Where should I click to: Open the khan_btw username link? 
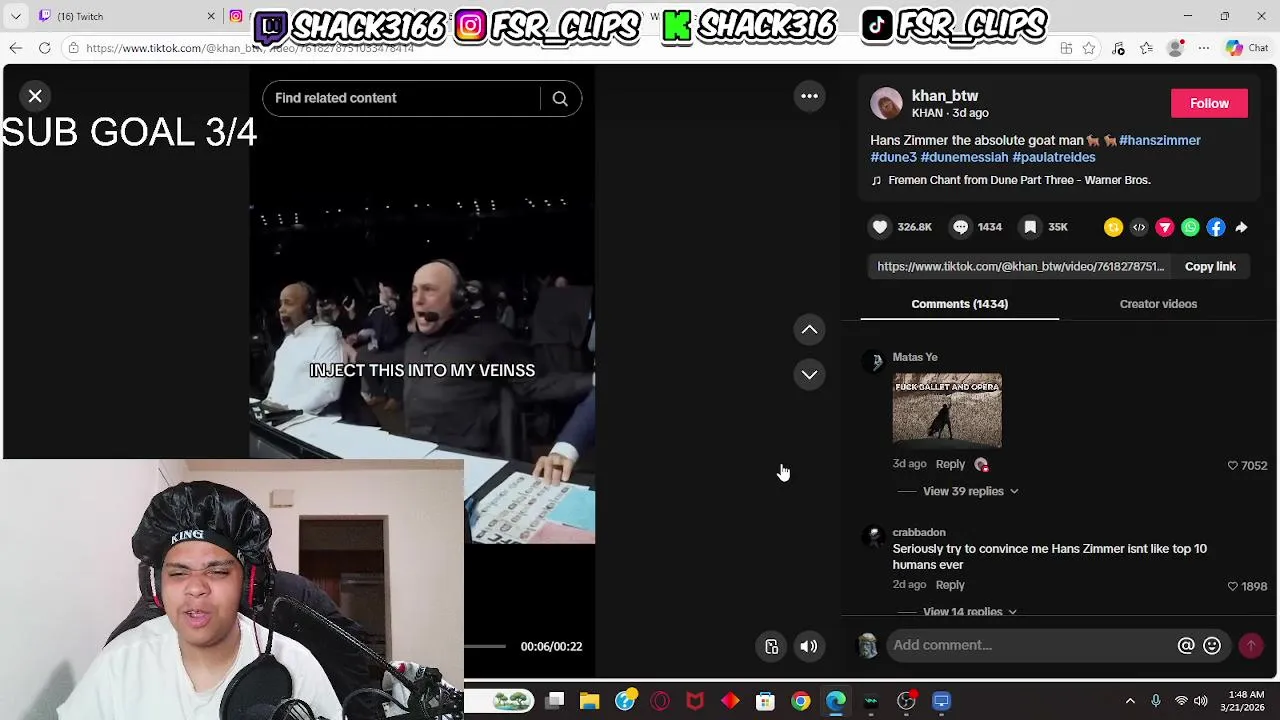coord(945,96)
